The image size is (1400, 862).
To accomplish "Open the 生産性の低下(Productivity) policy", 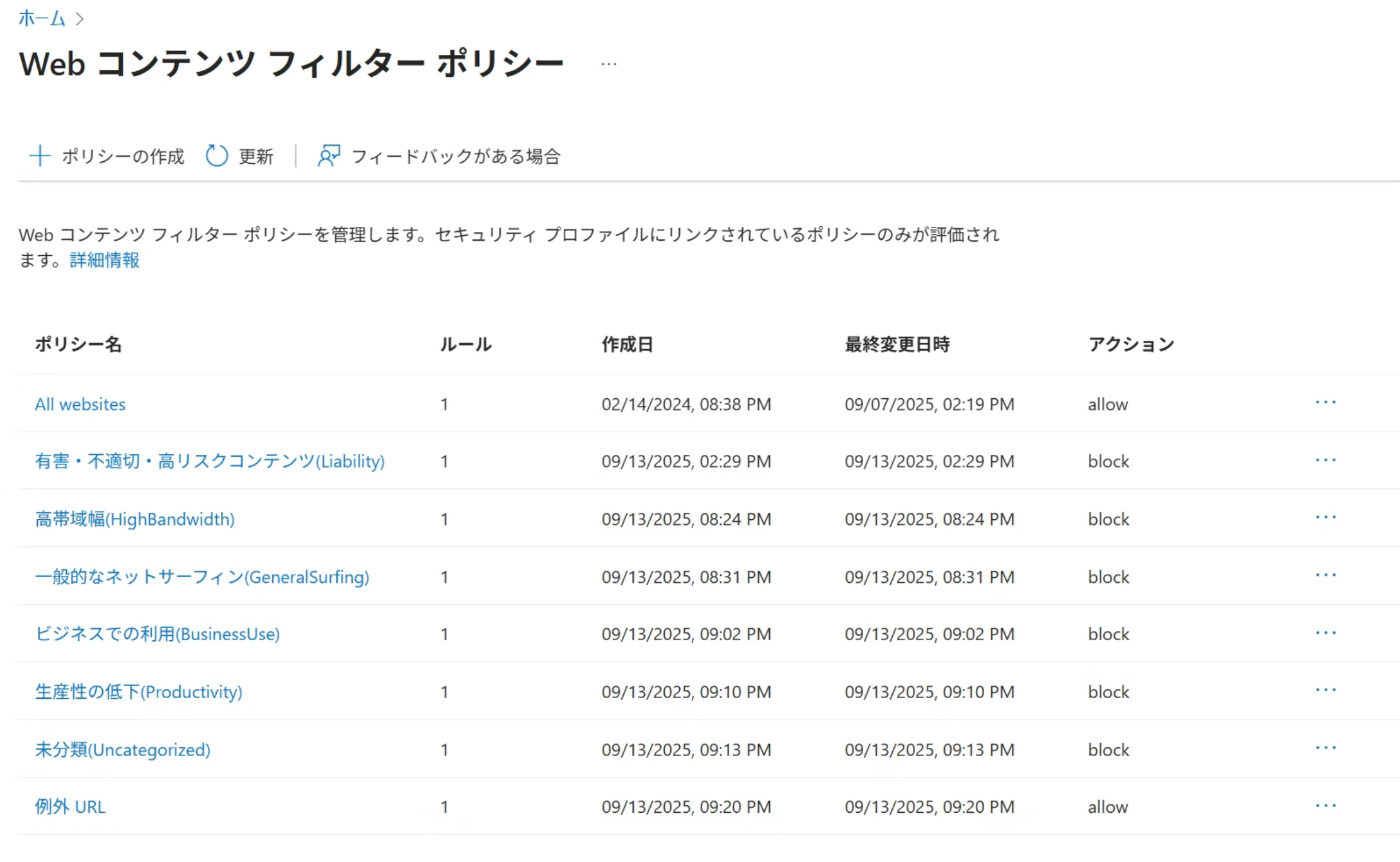I will 139,692.
